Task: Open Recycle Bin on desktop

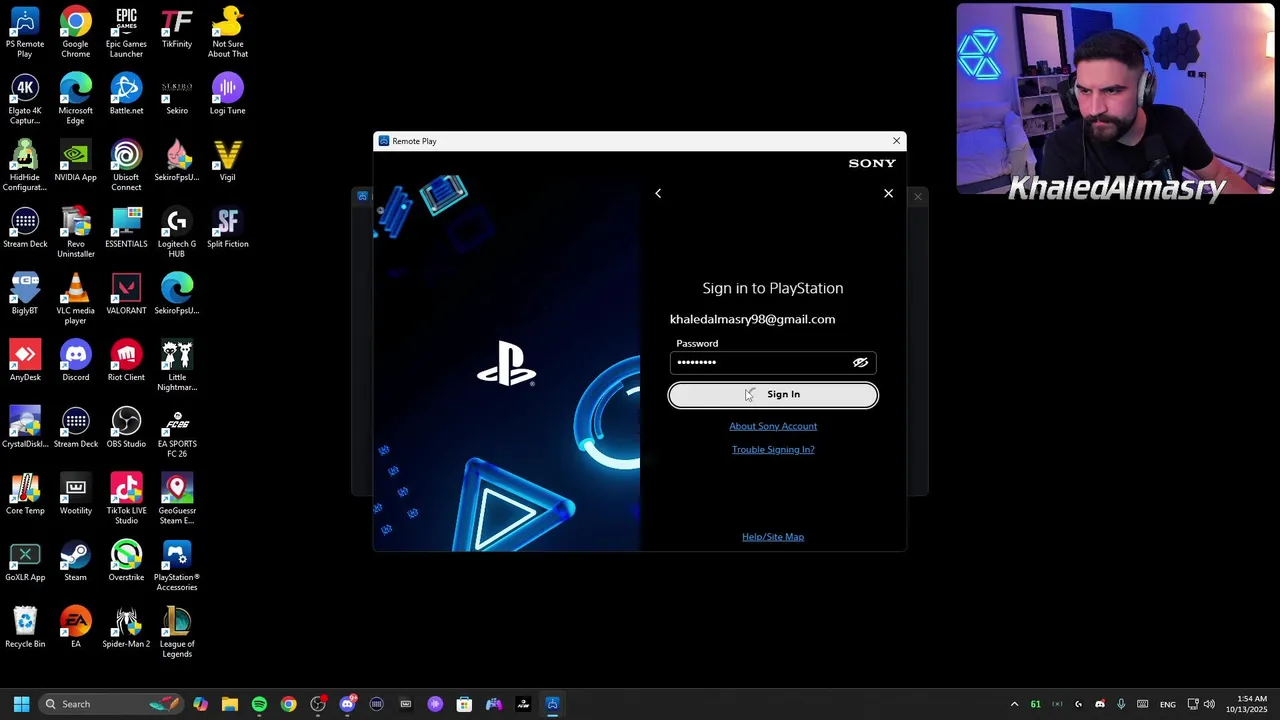Action: tap(25, 628)
